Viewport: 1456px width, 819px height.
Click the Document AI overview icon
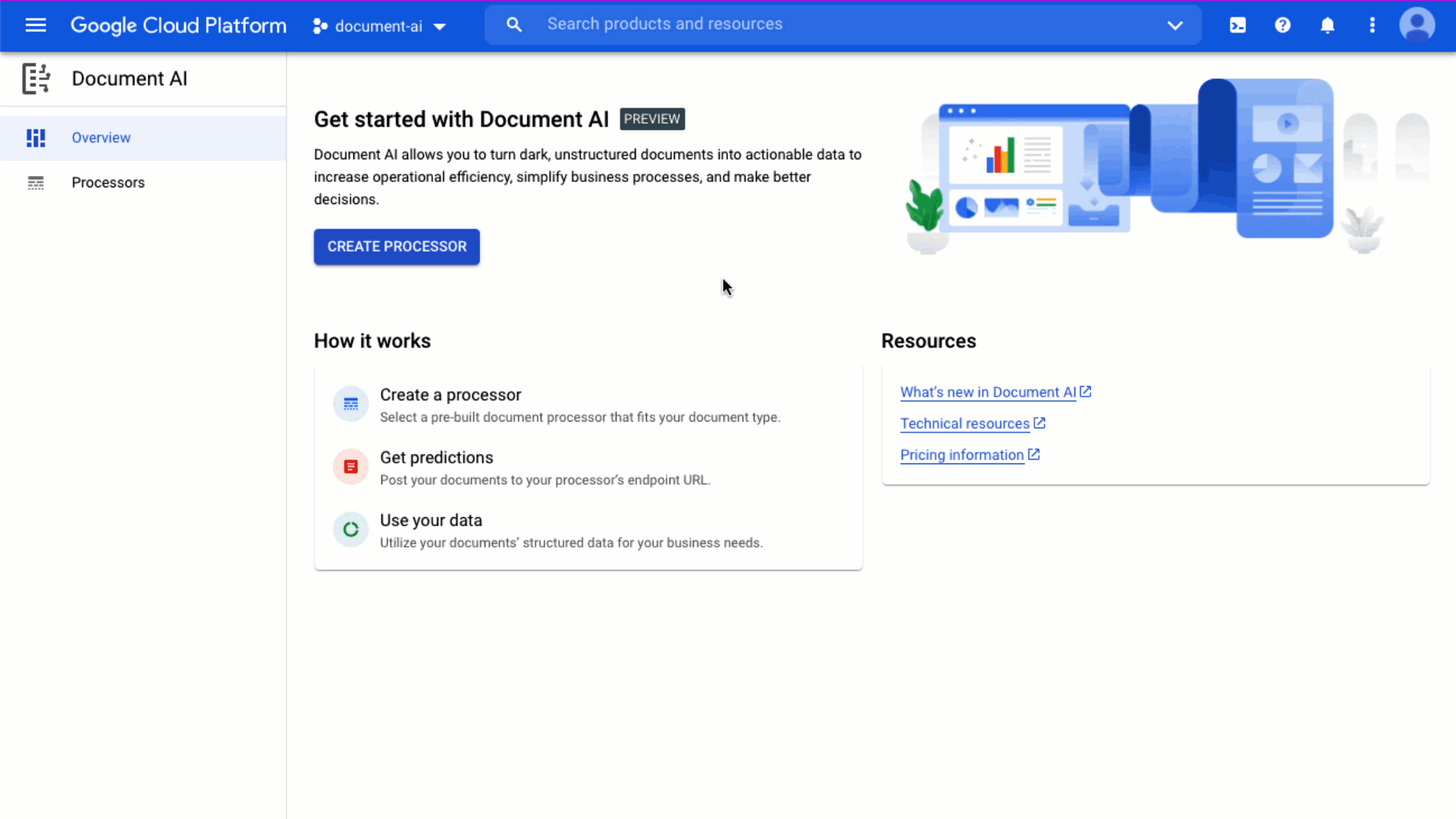point(36,137)
